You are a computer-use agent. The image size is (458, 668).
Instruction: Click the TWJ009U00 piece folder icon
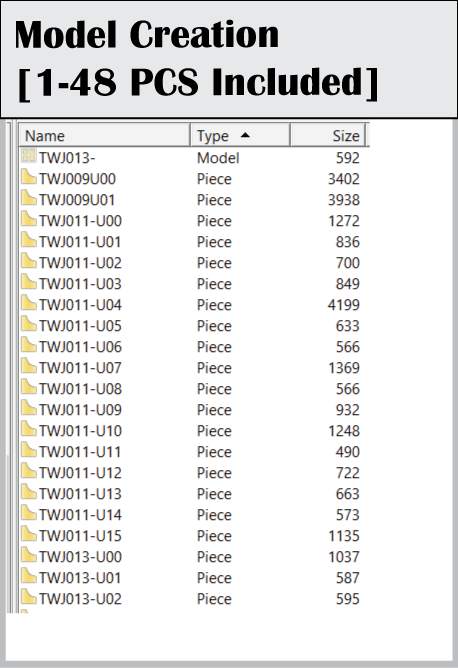coord(29,176)
